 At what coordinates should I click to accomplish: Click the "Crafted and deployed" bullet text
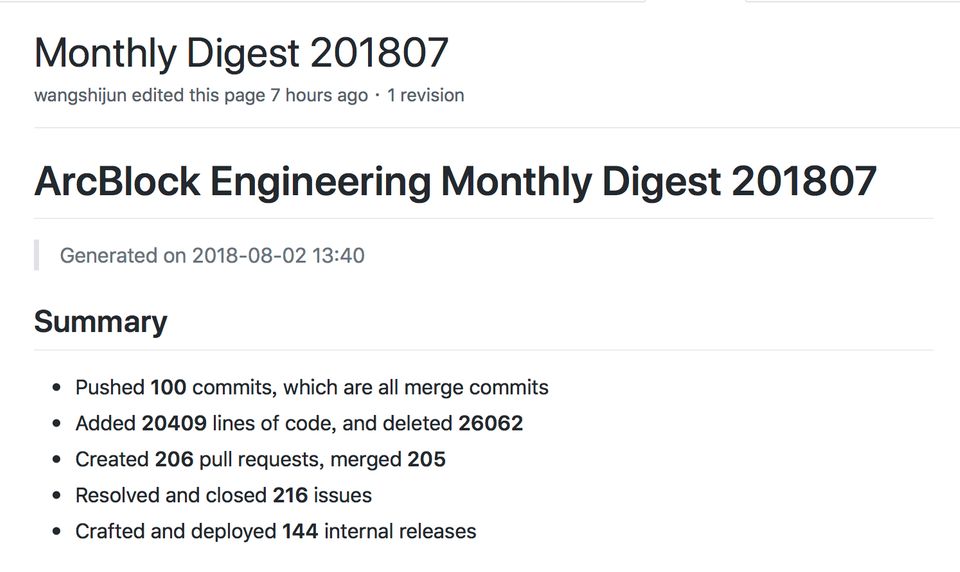[176, 531]
